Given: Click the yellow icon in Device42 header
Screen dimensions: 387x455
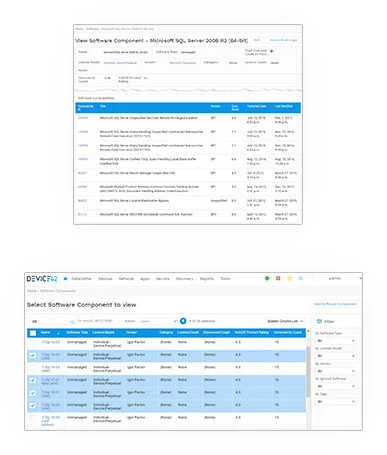Looking at the screenshot, I should point(290,278).
